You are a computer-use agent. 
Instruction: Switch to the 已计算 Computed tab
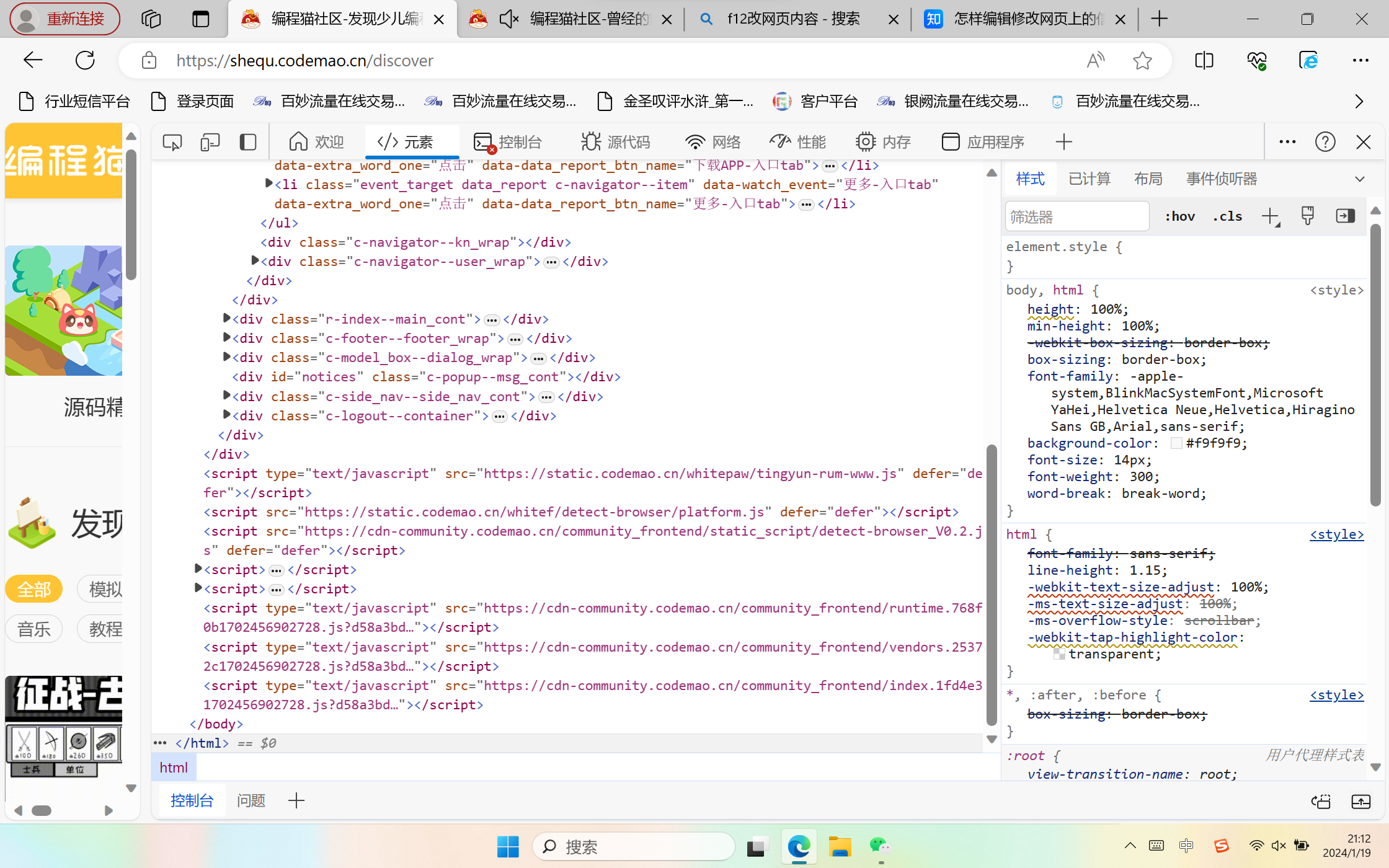click(x=1089, y=179)
